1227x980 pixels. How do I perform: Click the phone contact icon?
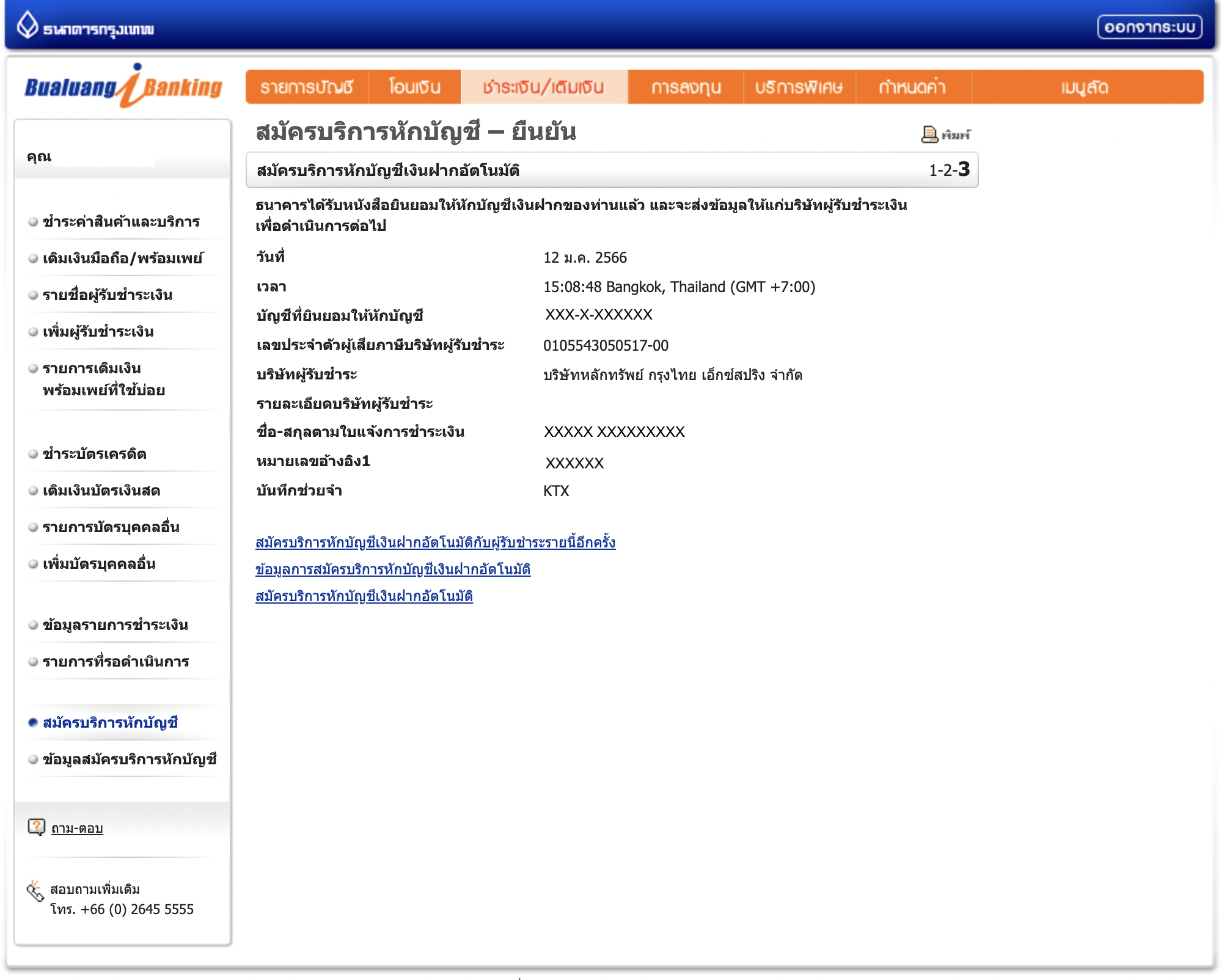[35, 892]
